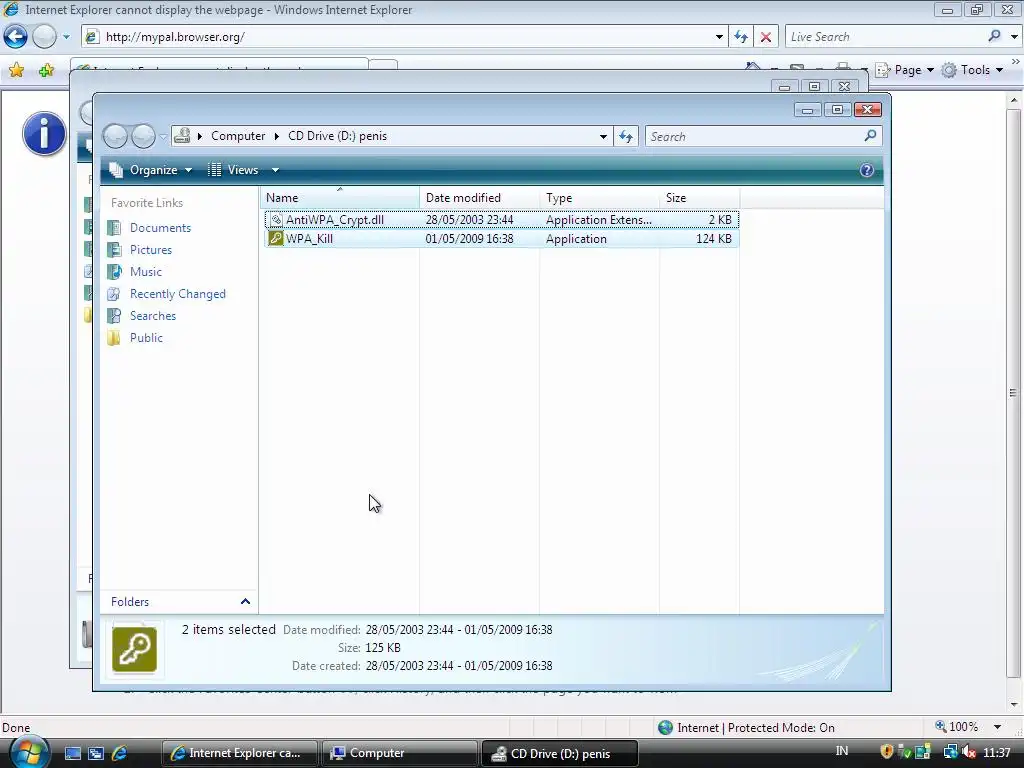This screenshot has height=768, width=1024.
Task: Open the IE address bar history dropdown
Action: tap(719, 37)
